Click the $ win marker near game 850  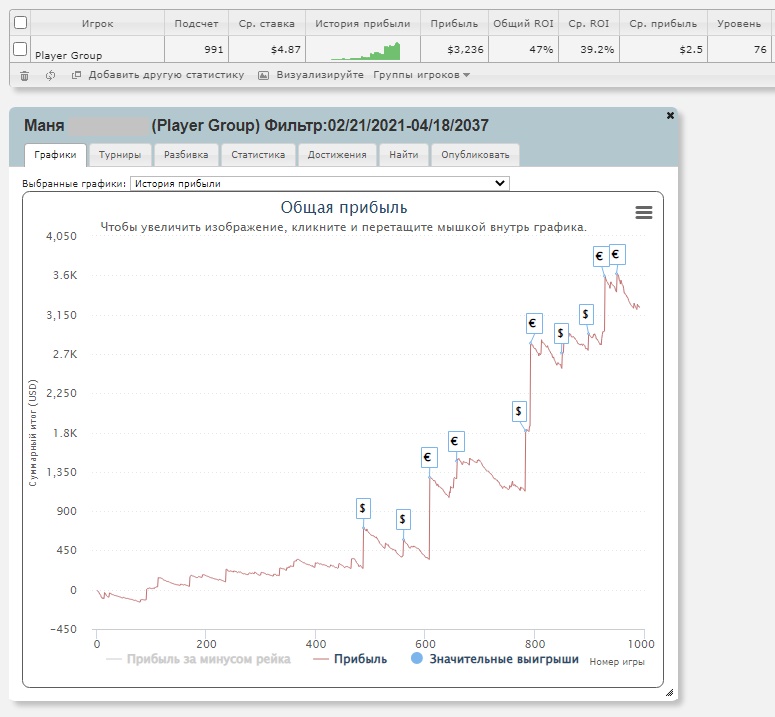tap(561, 333)
